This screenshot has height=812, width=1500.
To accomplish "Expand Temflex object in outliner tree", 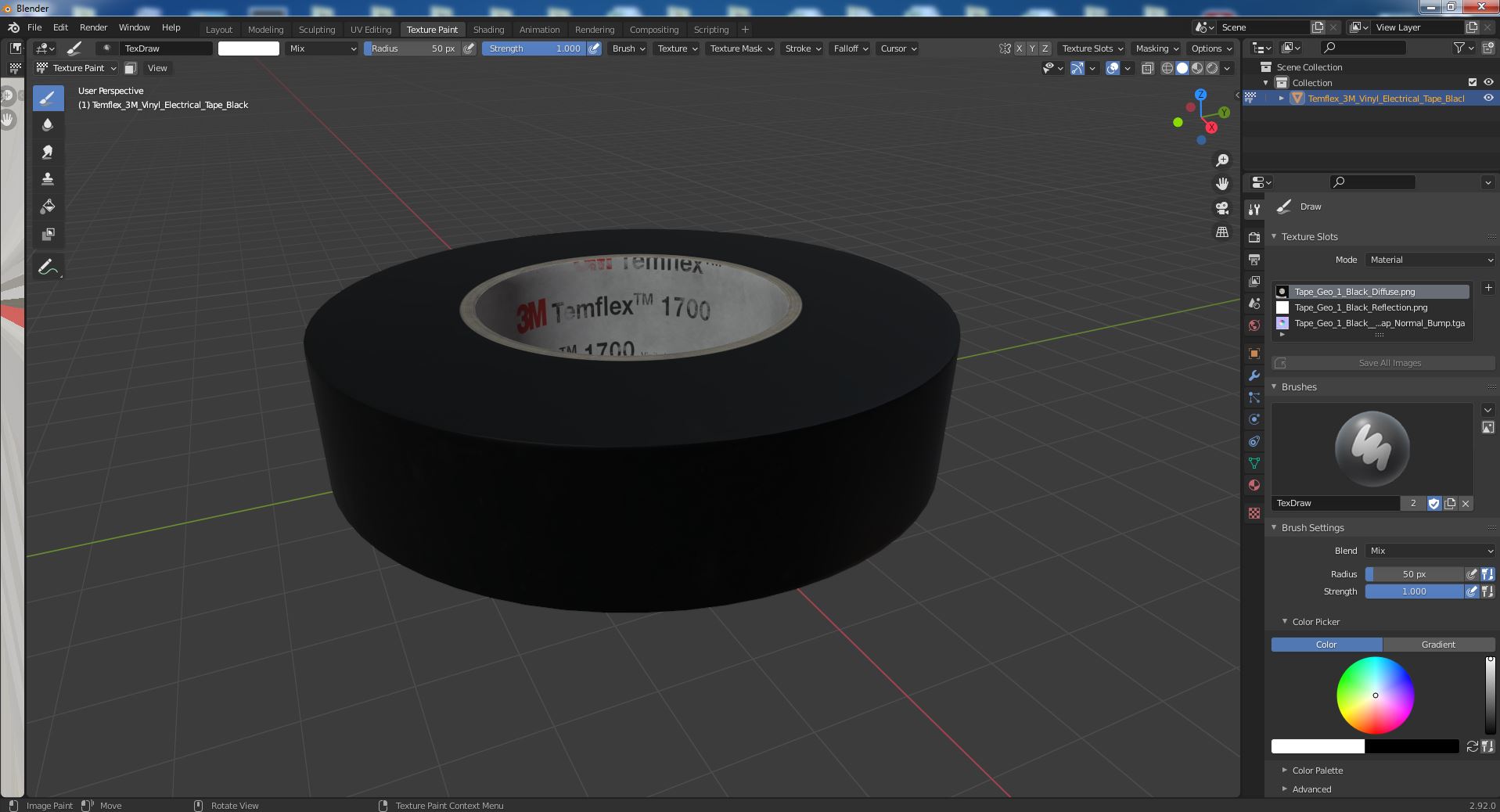I will coord(1281,98).
